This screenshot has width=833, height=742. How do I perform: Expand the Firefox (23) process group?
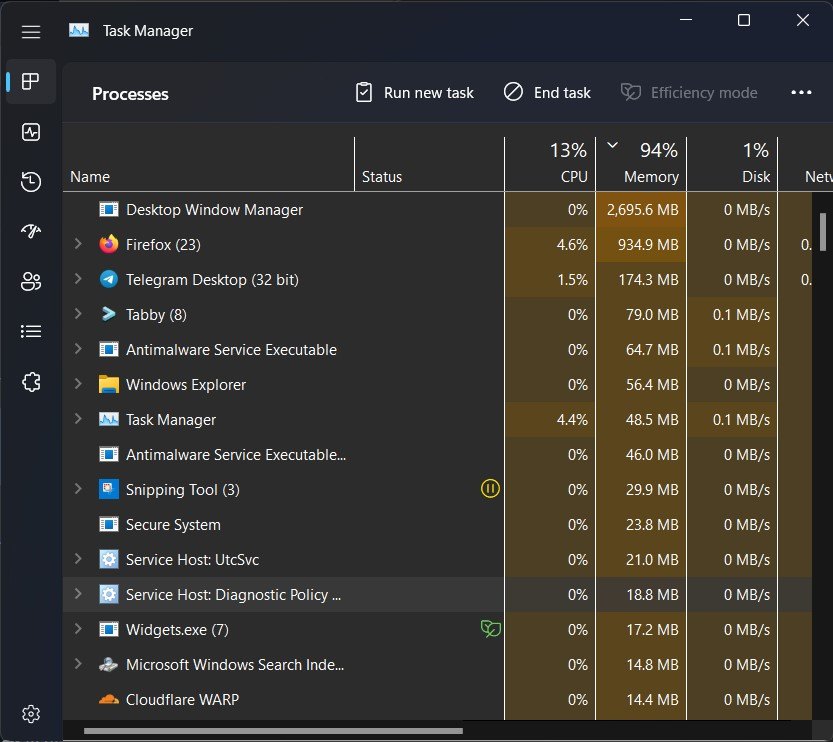point(78,244)
